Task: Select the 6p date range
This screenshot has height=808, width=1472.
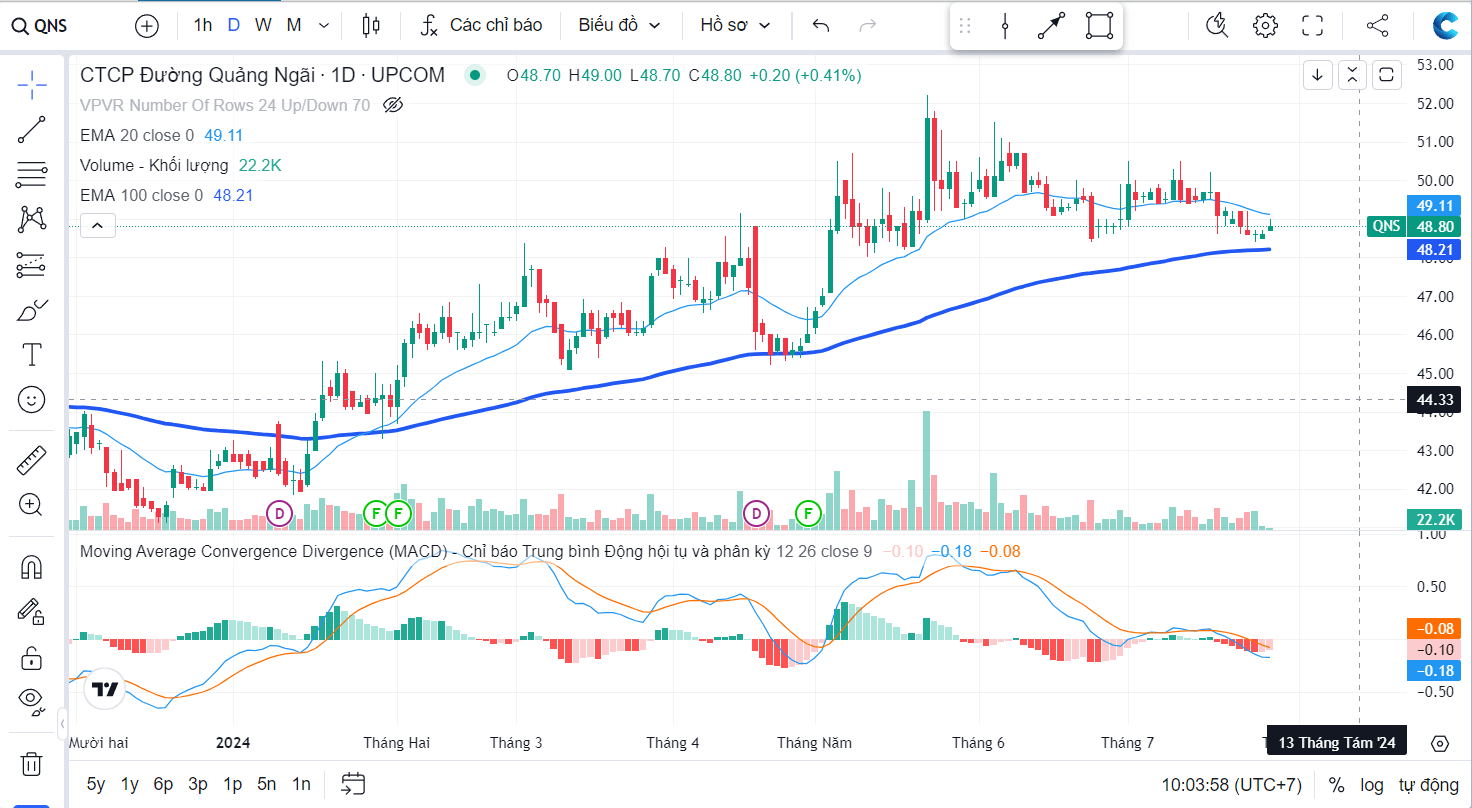Action: pyautogui.click(x=163, y=784)
